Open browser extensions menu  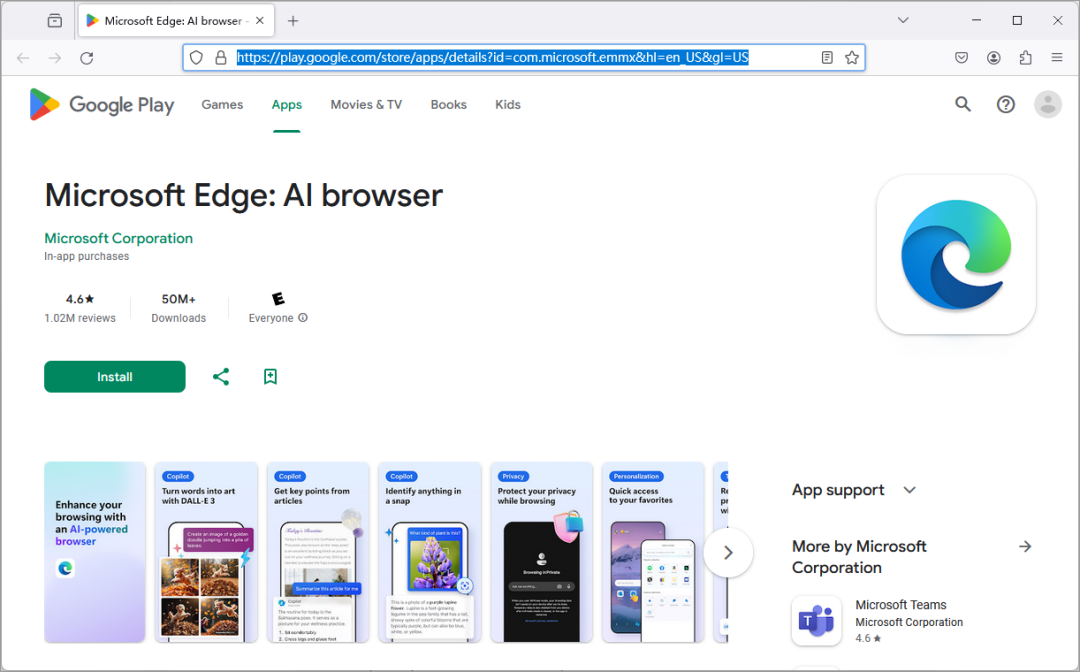point(1026,58)
